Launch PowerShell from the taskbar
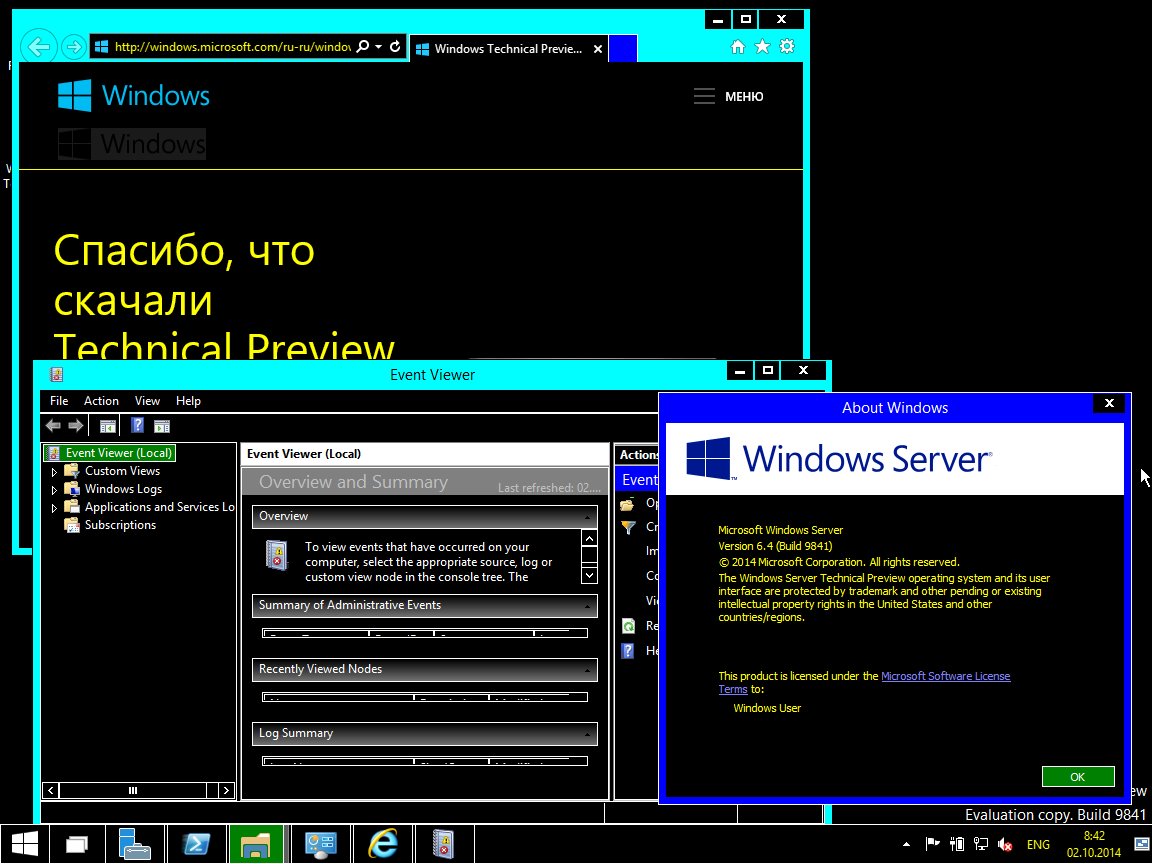The image size is (1152, 864). coord(197,844)
